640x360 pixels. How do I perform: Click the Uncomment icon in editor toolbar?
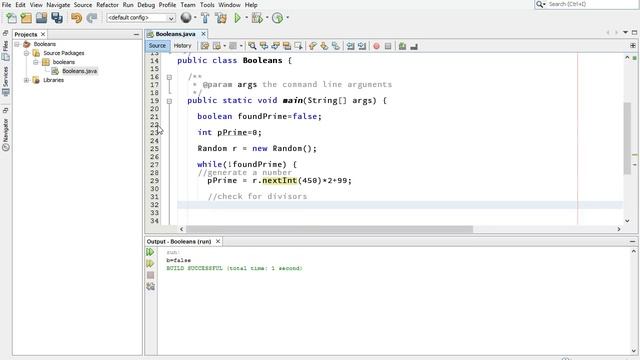point(414,46)
